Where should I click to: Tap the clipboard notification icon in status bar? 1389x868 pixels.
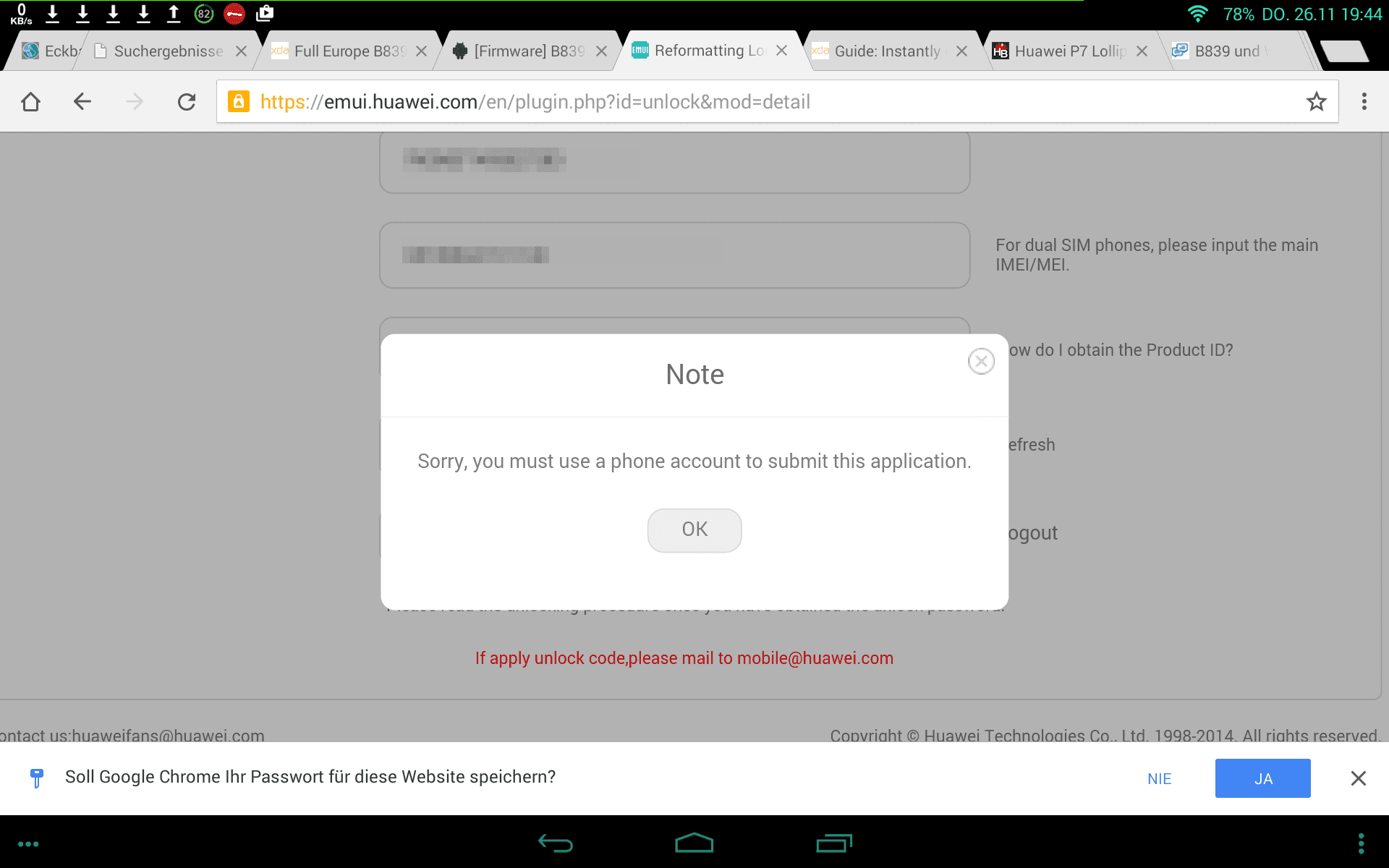click(x=265, y=14)
